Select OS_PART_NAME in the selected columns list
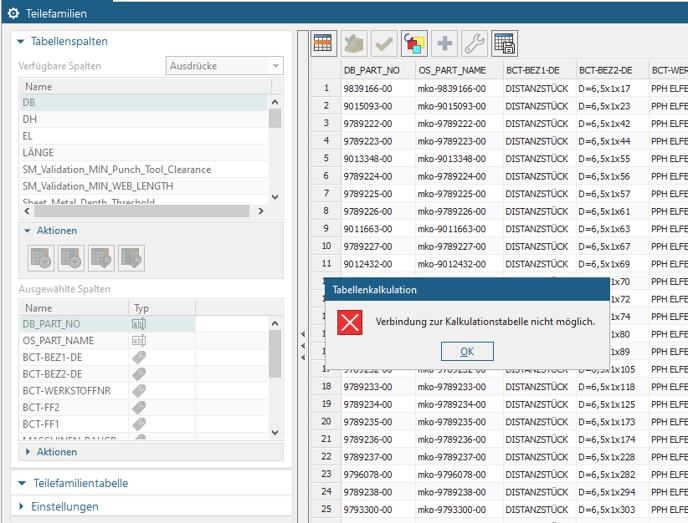 click(x=144, y=340)
